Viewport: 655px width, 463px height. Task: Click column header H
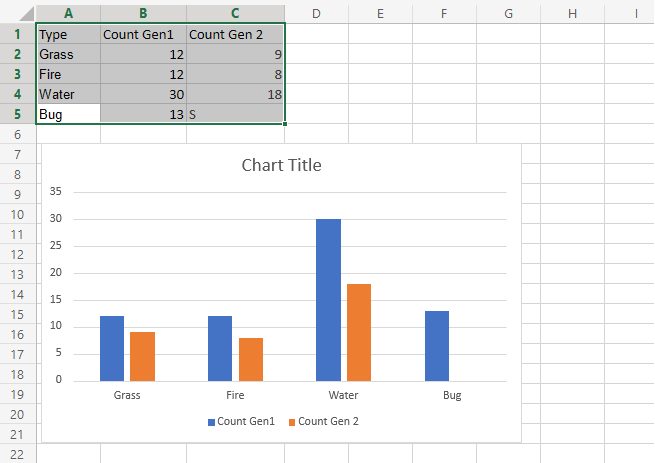pyautogui.click(x=572, y=12)
